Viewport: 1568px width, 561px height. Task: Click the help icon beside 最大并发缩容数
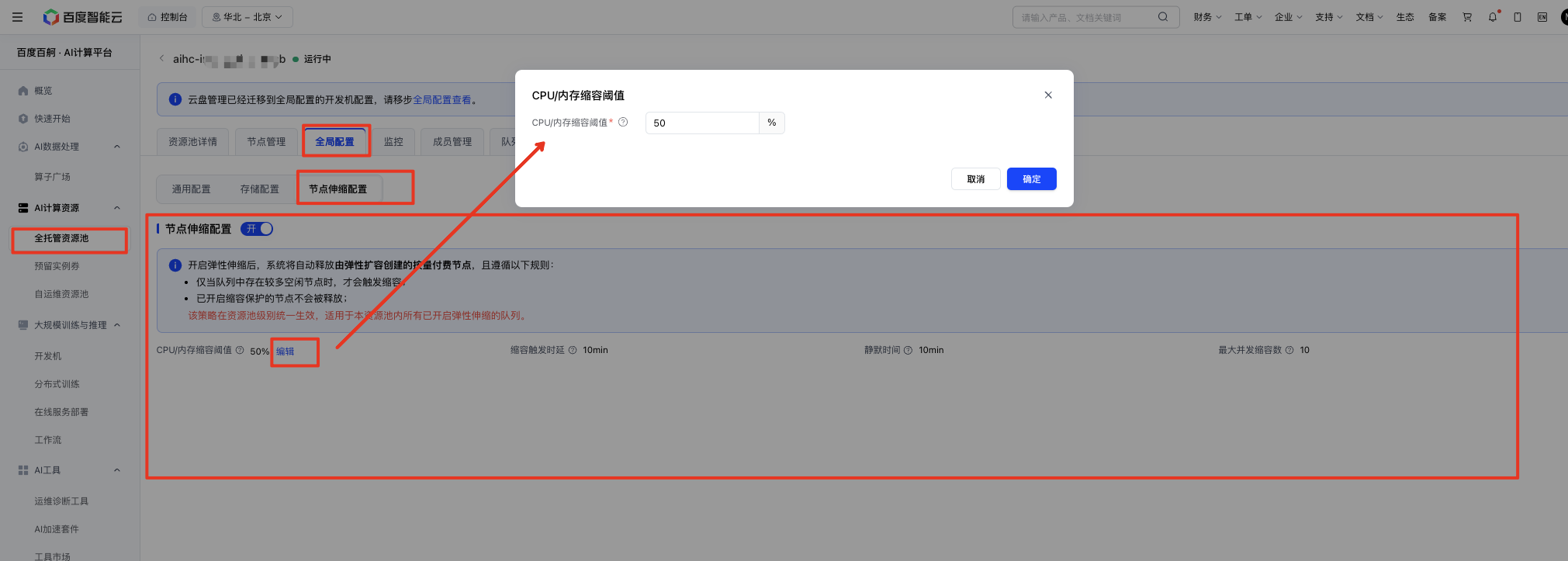click(x=1289, y=351)
